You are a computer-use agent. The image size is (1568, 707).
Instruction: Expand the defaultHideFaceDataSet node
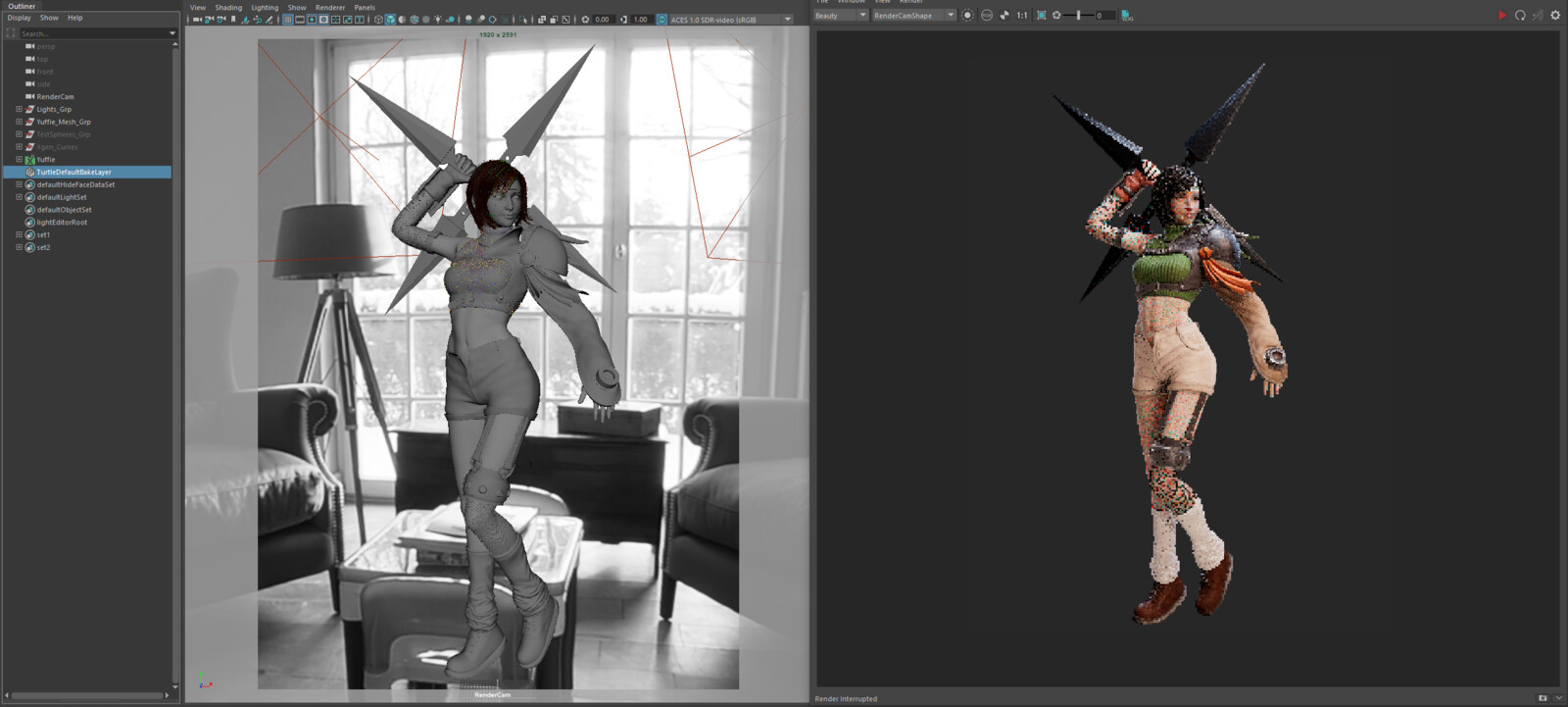click(x=19, y=184)
